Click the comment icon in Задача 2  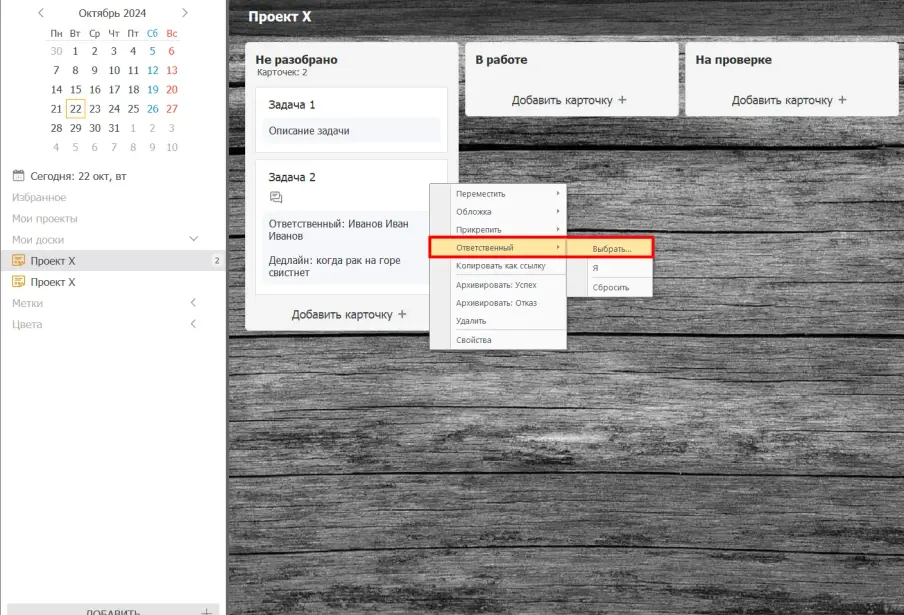pyautogui.click(x=276, y=197)
